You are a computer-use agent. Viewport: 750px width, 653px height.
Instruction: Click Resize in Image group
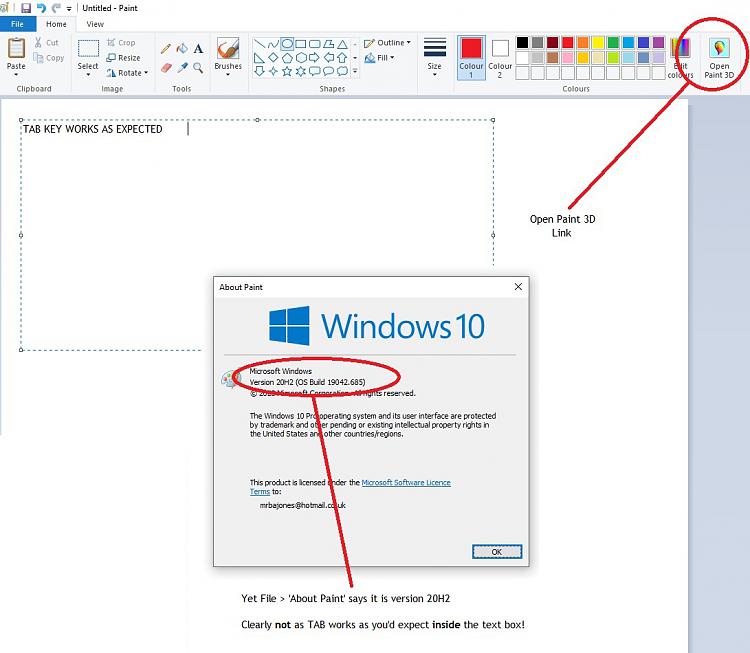[x=123, y=58]
